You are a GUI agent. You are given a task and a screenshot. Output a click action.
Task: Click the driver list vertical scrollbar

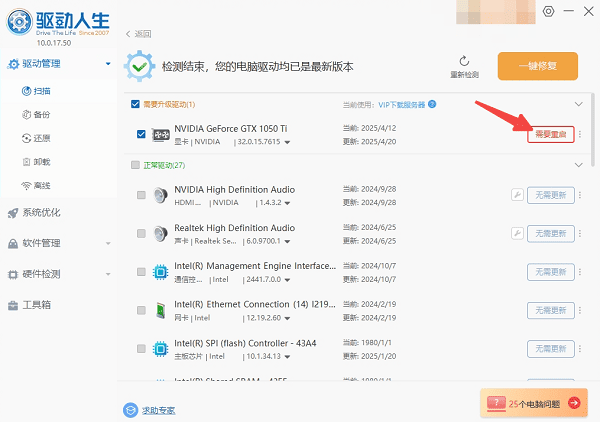point(592,130)
